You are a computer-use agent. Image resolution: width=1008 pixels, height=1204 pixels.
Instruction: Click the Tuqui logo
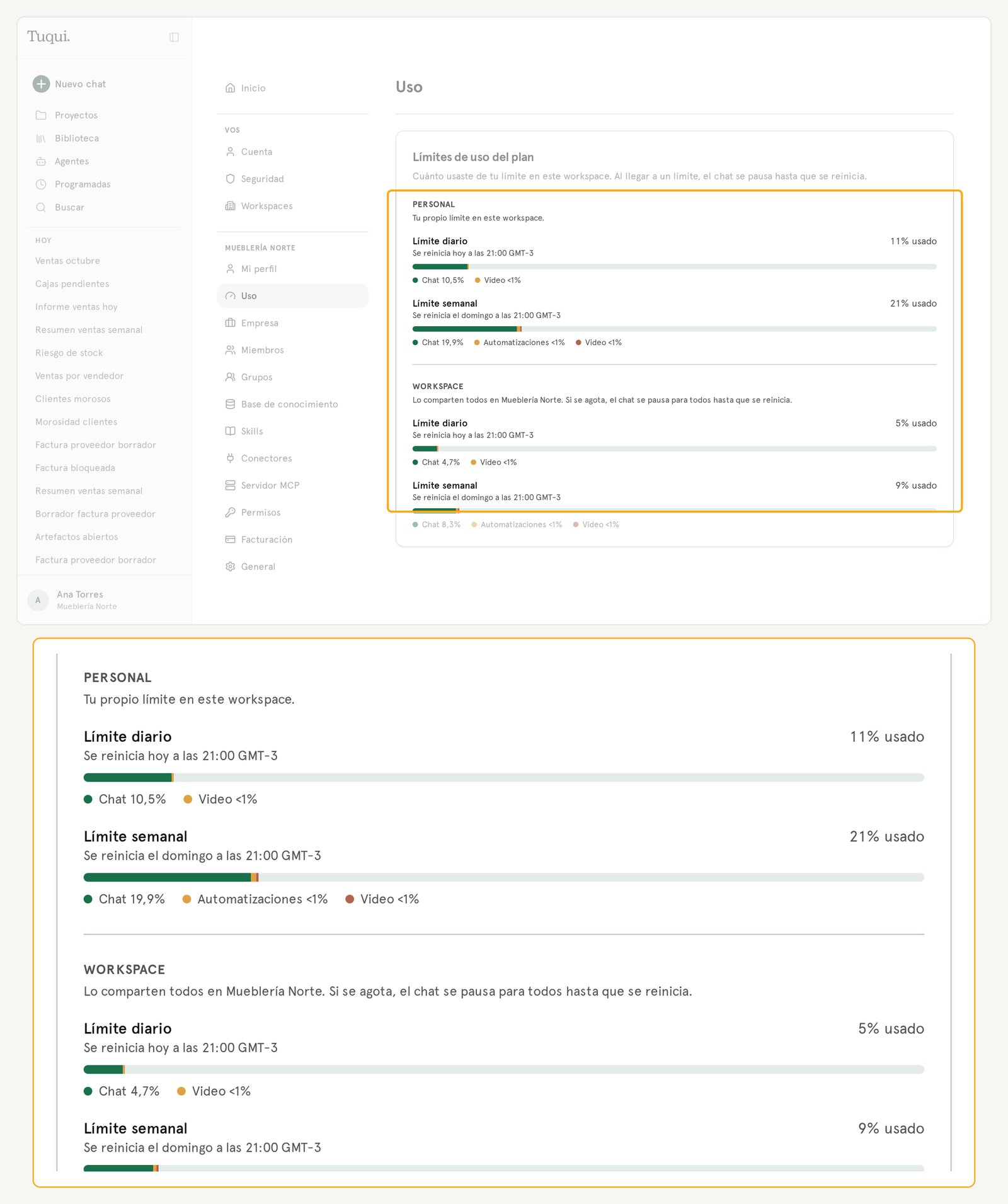tap(49, 37)
